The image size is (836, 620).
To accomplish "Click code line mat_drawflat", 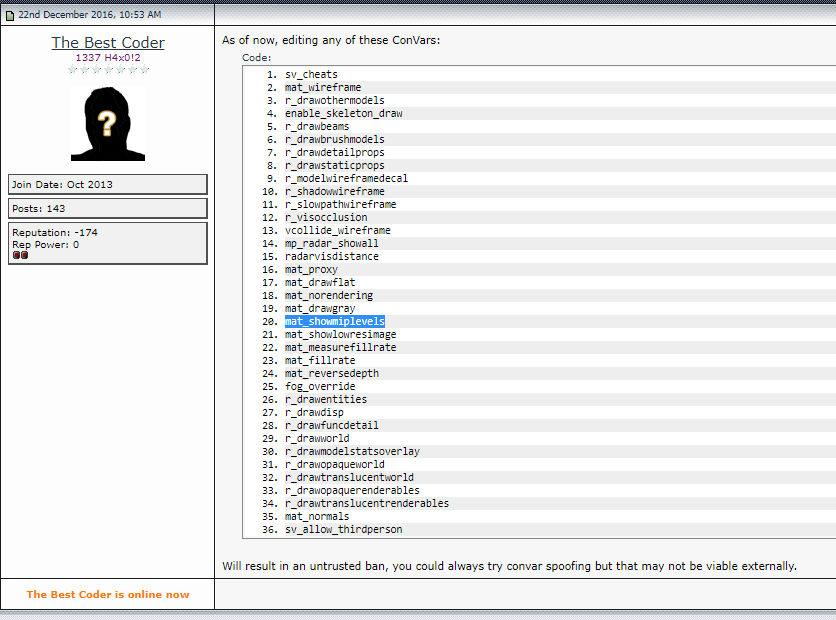I will point(320,283).
